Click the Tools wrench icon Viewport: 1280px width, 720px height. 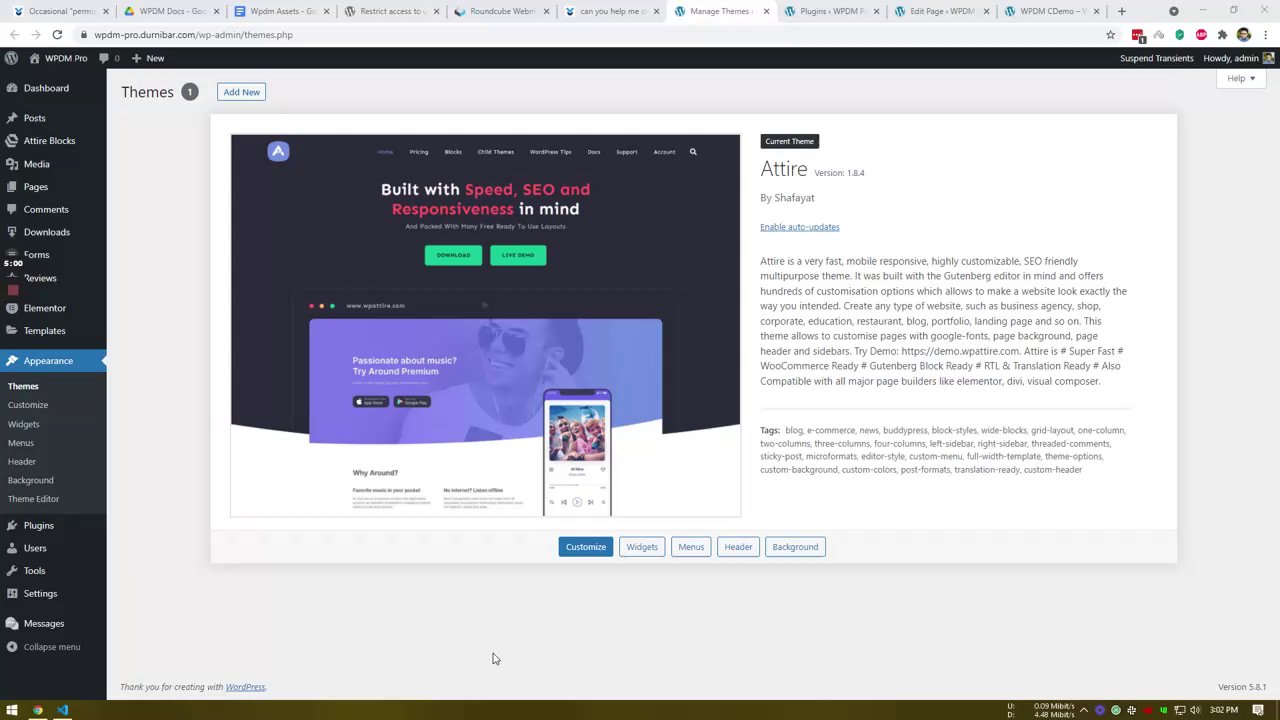tap(12, 571)
